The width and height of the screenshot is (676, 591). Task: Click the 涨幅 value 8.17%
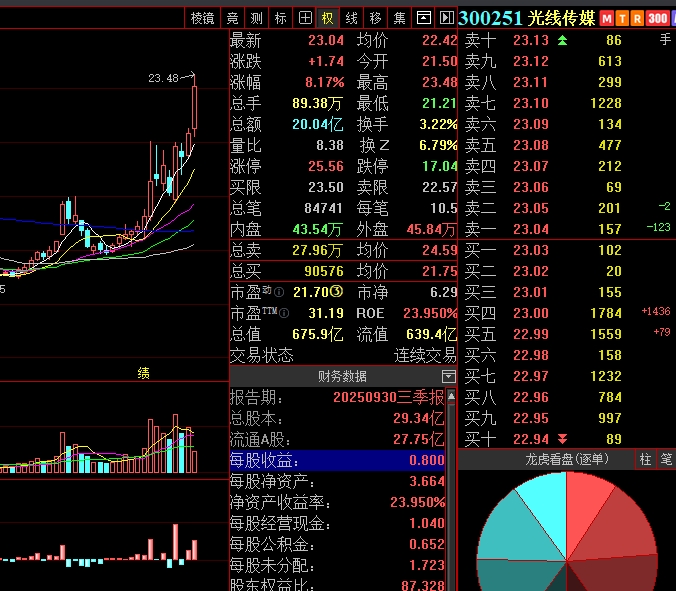pos(325,82)
